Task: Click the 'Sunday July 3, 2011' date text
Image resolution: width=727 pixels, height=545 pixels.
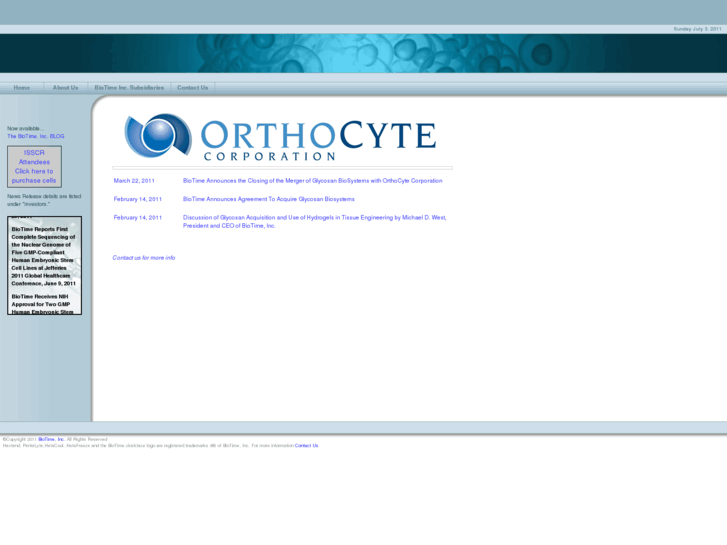Action: 697,29
